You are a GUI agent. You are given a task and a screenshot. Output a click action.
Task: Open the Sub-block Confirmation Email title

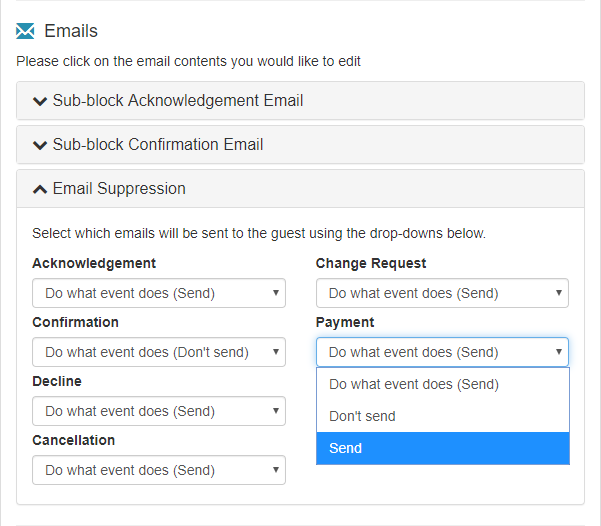tap(158, 145)
